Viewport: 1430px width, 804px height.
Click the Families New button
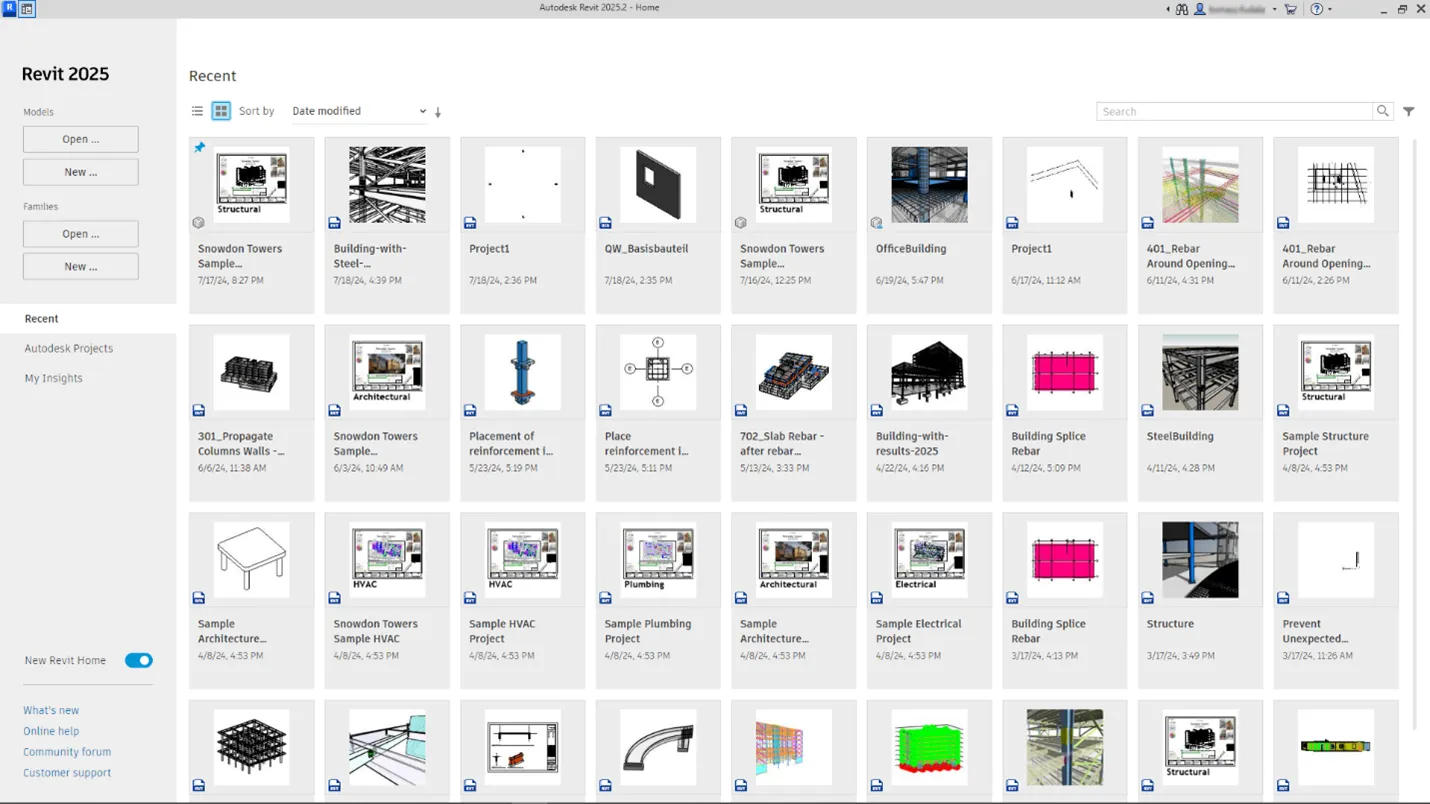[81, 266]
